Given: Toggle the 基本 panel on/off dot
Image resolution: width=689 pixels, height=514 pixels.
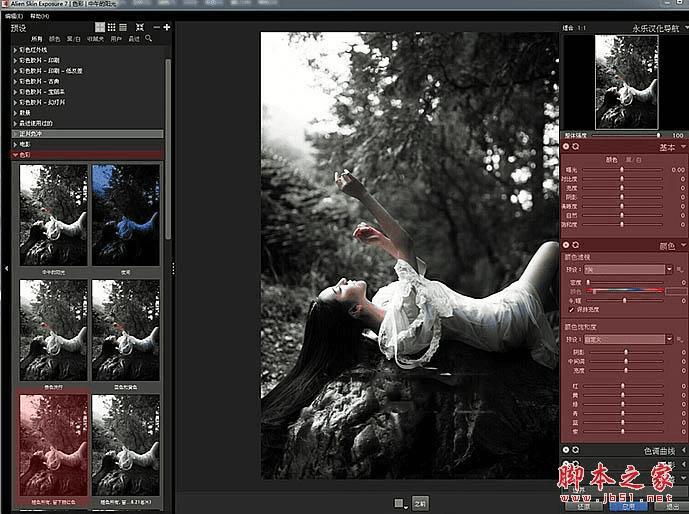Looking at the screenshot, I should (566, 147).
